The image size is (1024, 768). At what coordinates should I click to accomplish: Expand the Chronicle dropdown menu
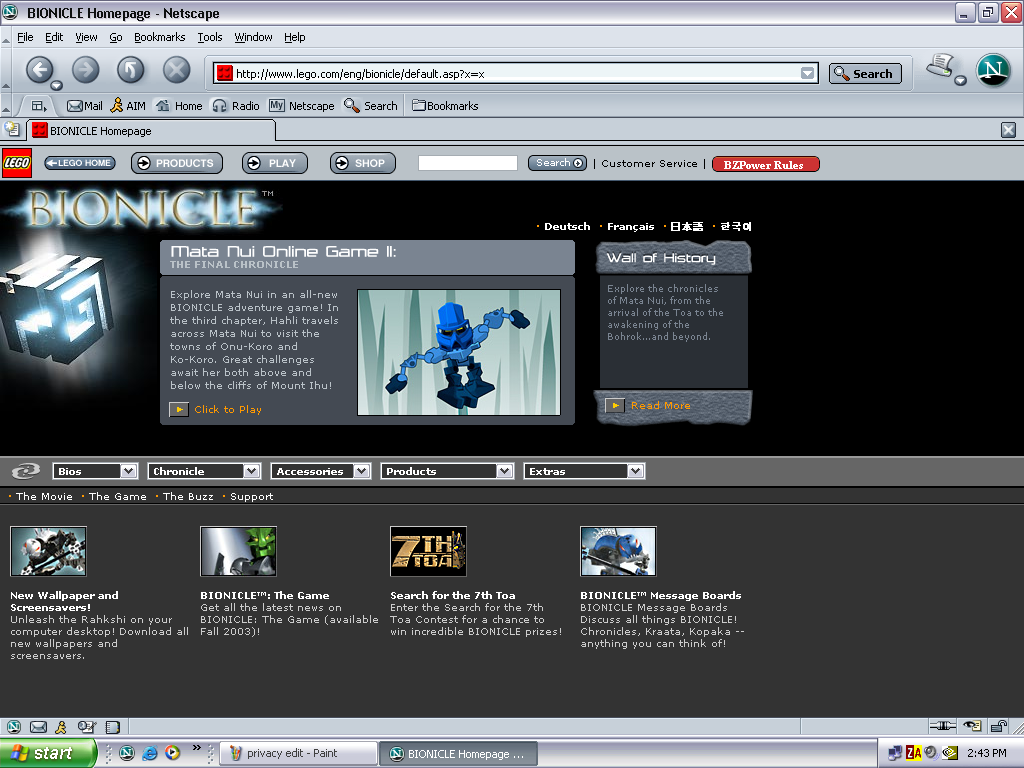coord(251,471)
